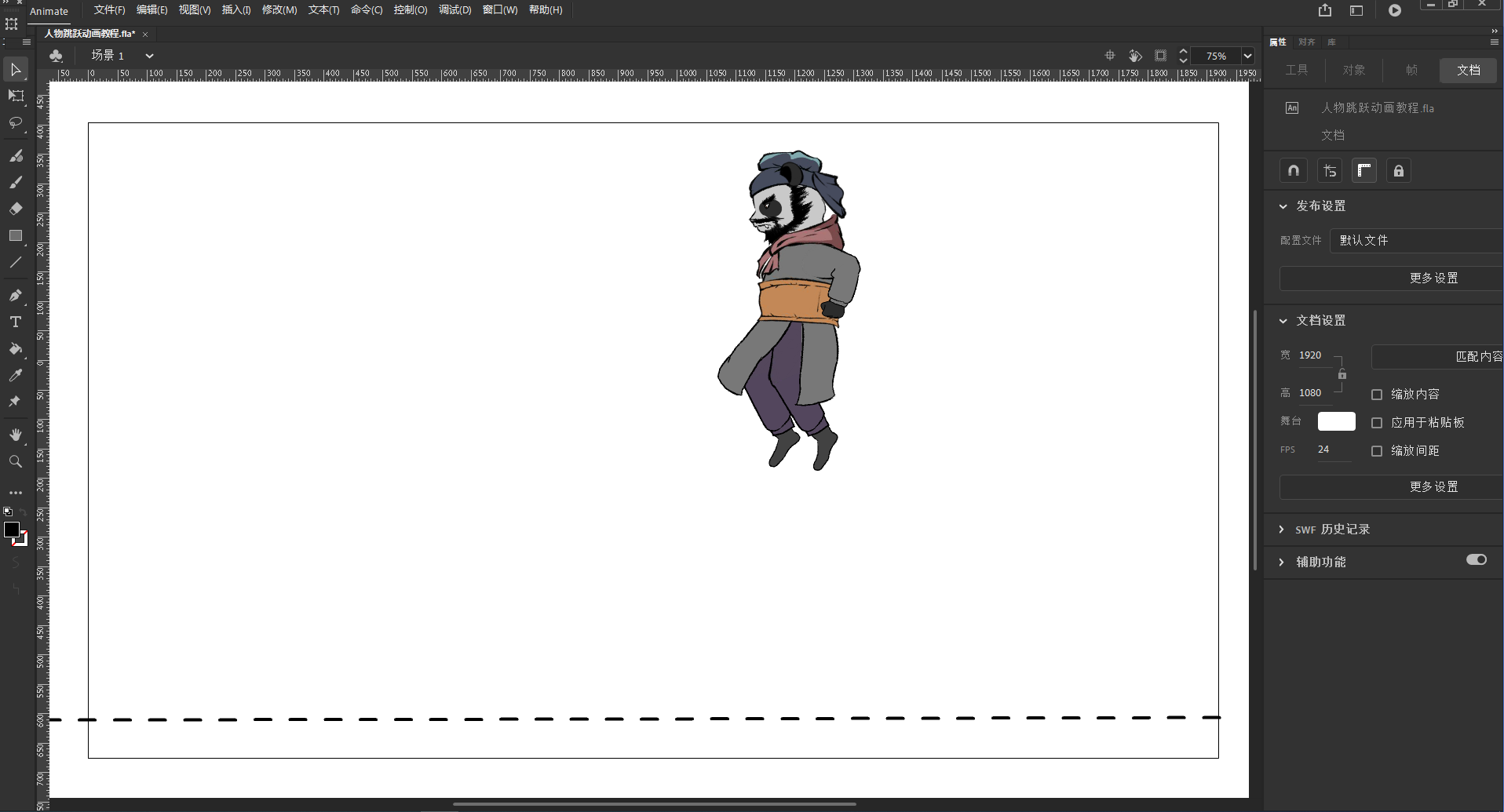Select the Fluid Brush tool
Image resolution: width=1504 pixels, height=812 pixels.
15,156
